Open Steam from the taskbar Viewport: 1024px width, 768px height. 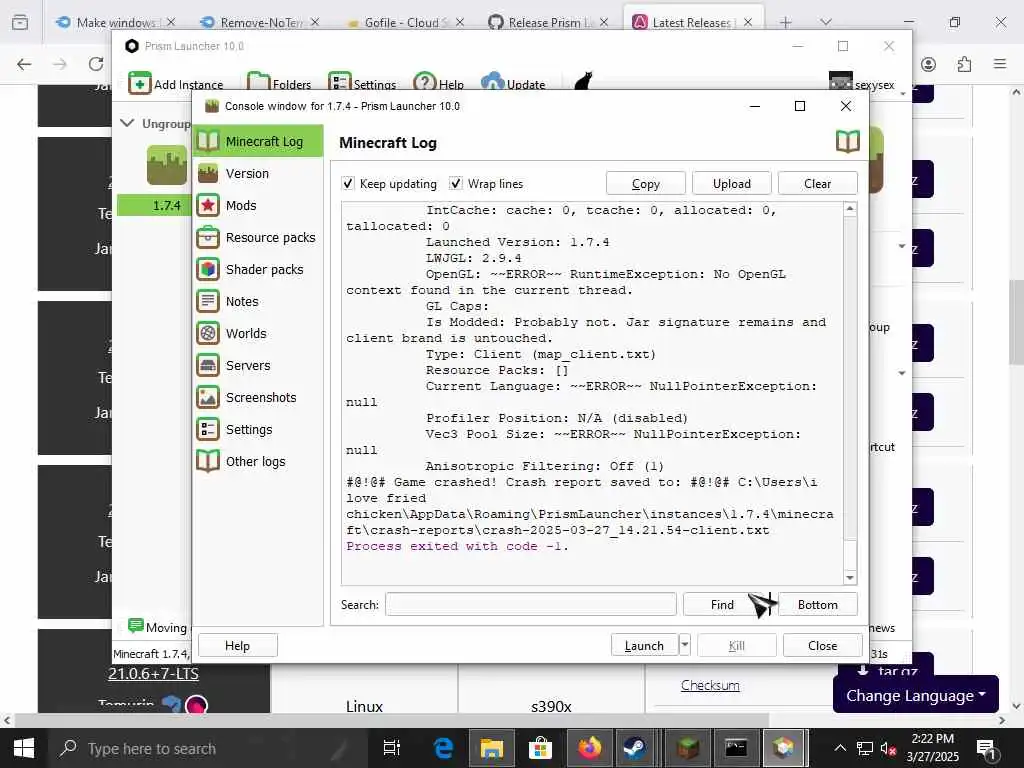(x=633, y=748)
